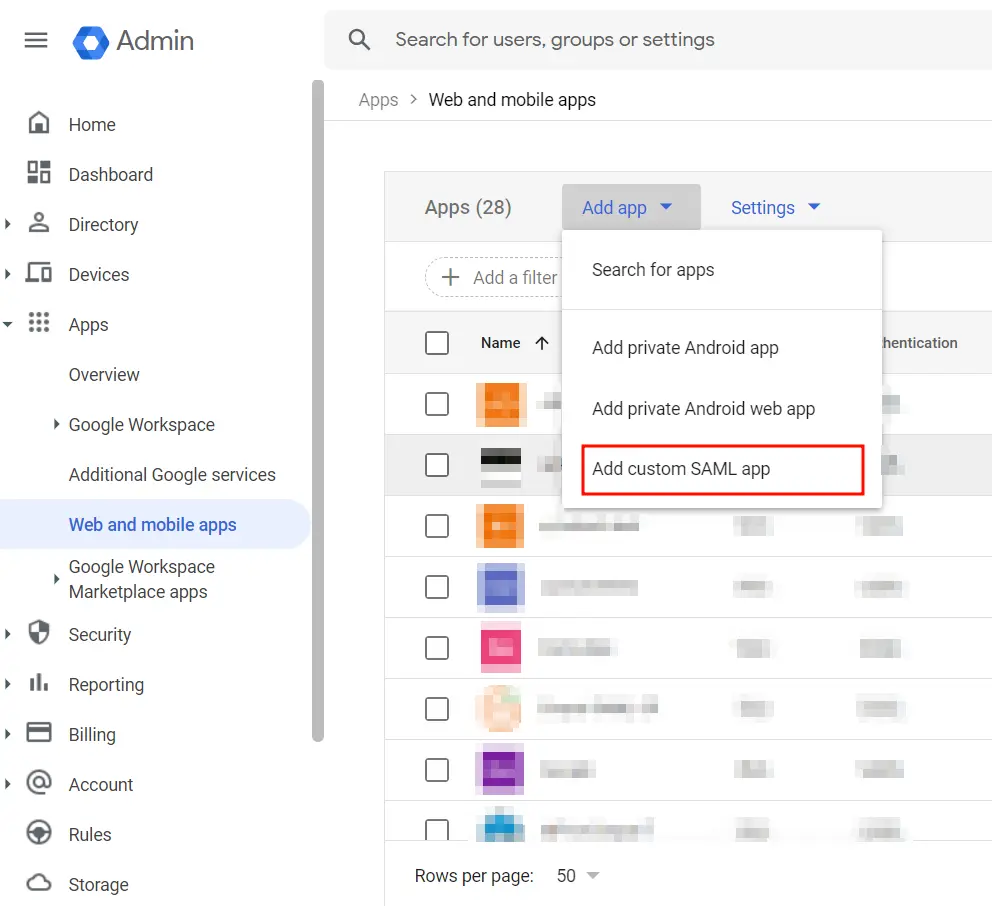Choose Search for apps menu item

[721, 270]
